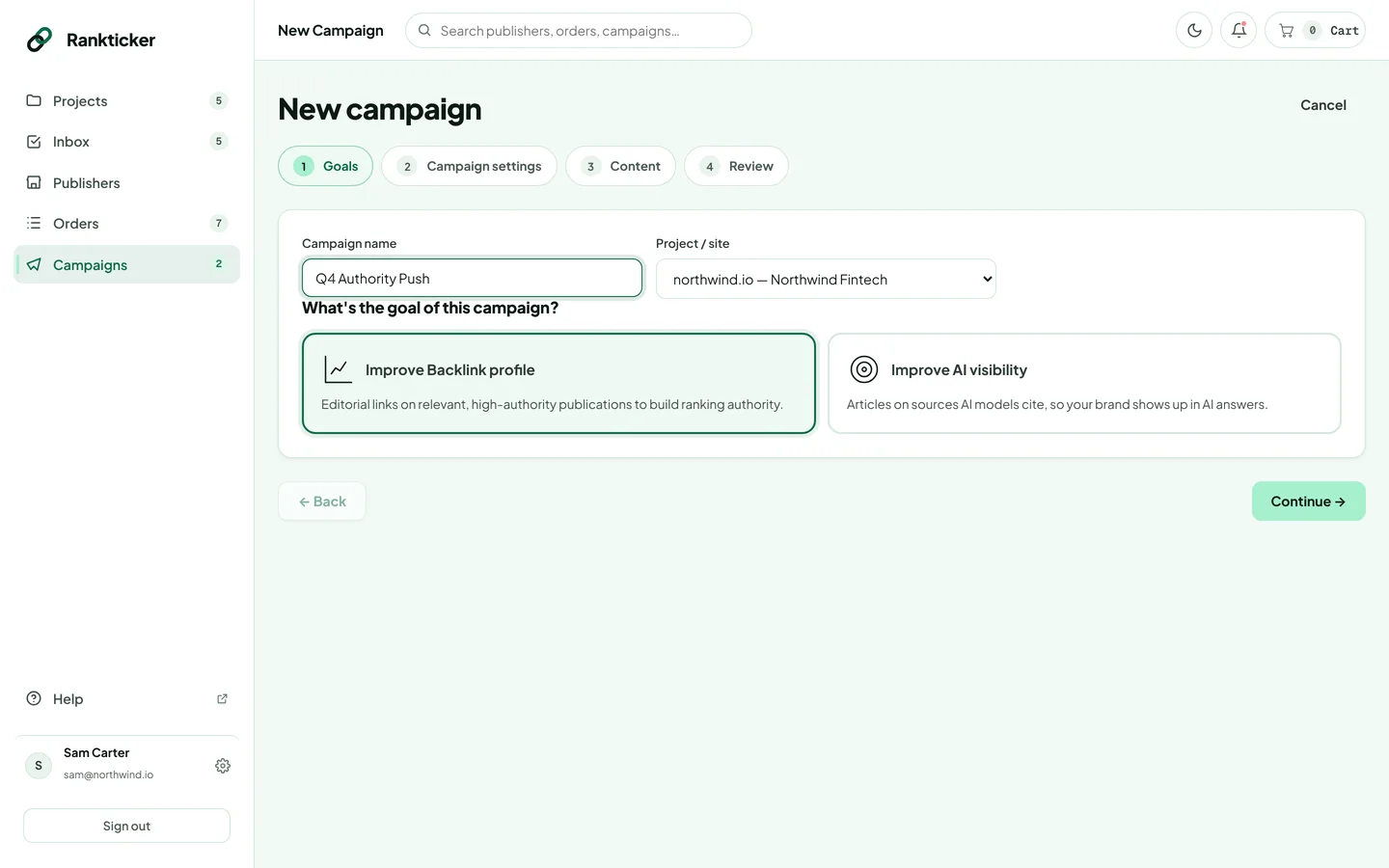Click the Help question mark icon

[34, 698]
